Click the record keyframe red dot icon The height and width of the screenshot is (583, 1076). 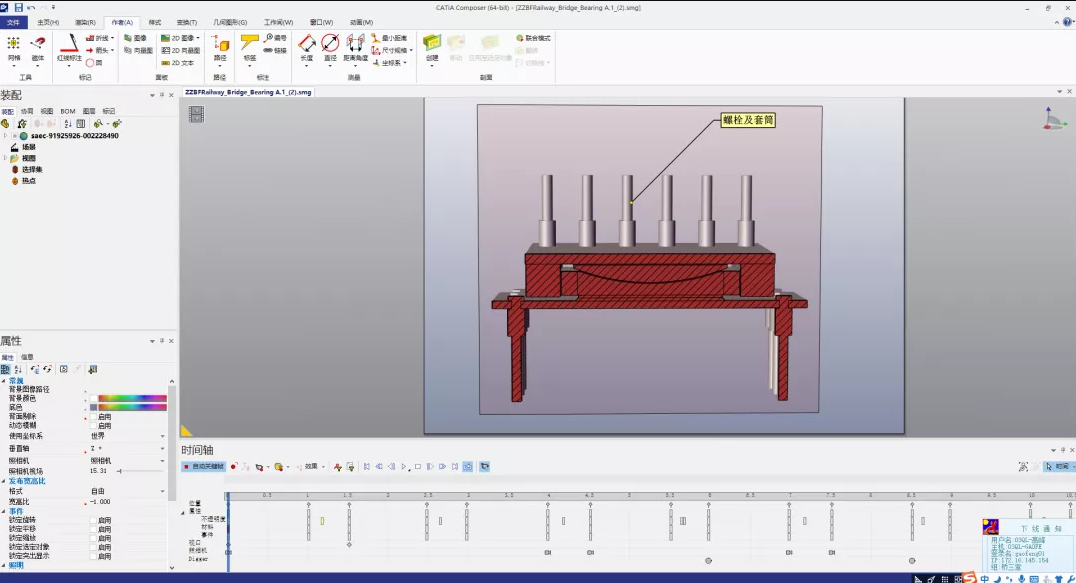(x=233, y=466)
